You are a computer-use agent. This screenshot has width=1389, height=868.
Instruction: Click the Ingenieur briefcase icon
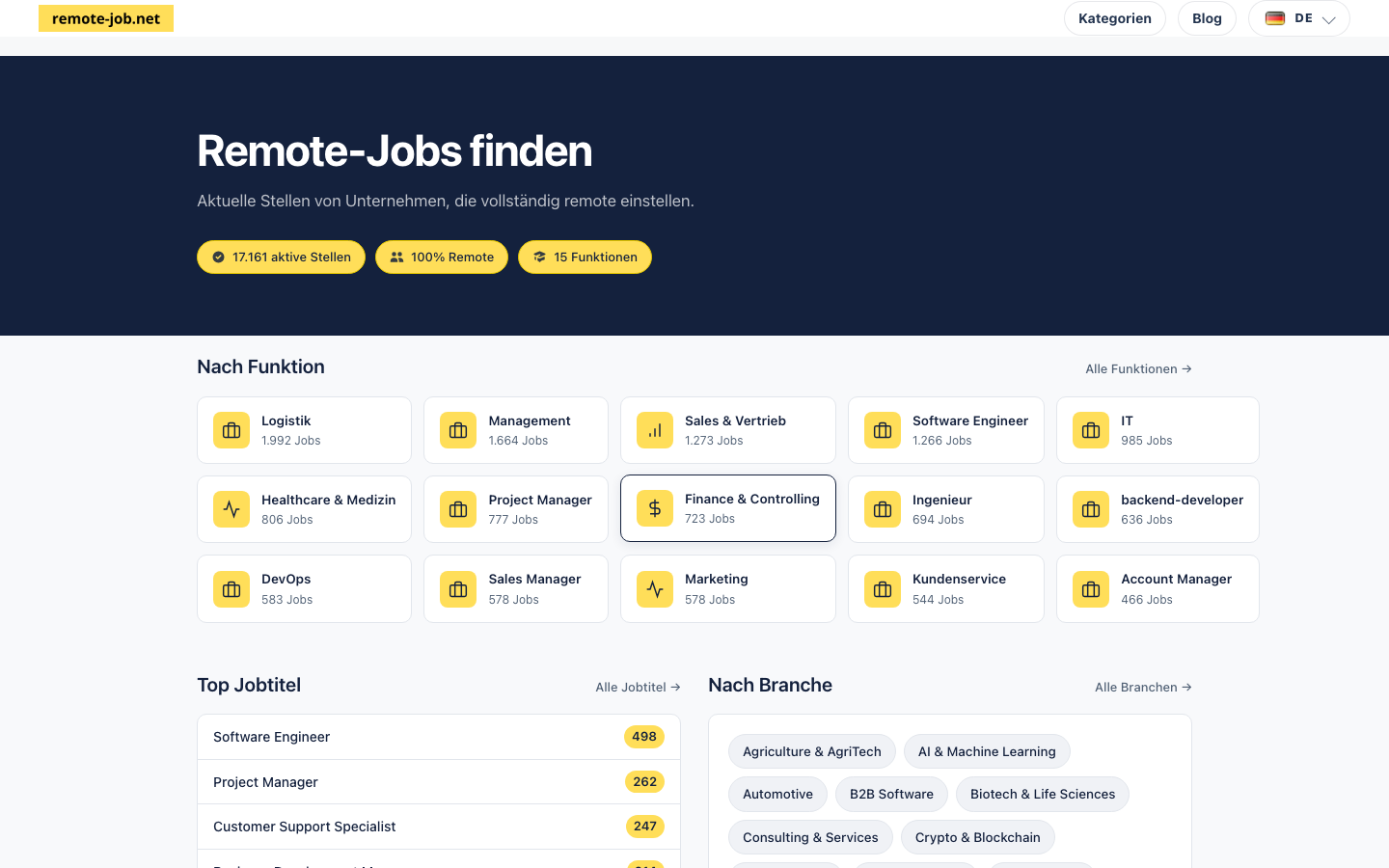(x=883, y=509)
